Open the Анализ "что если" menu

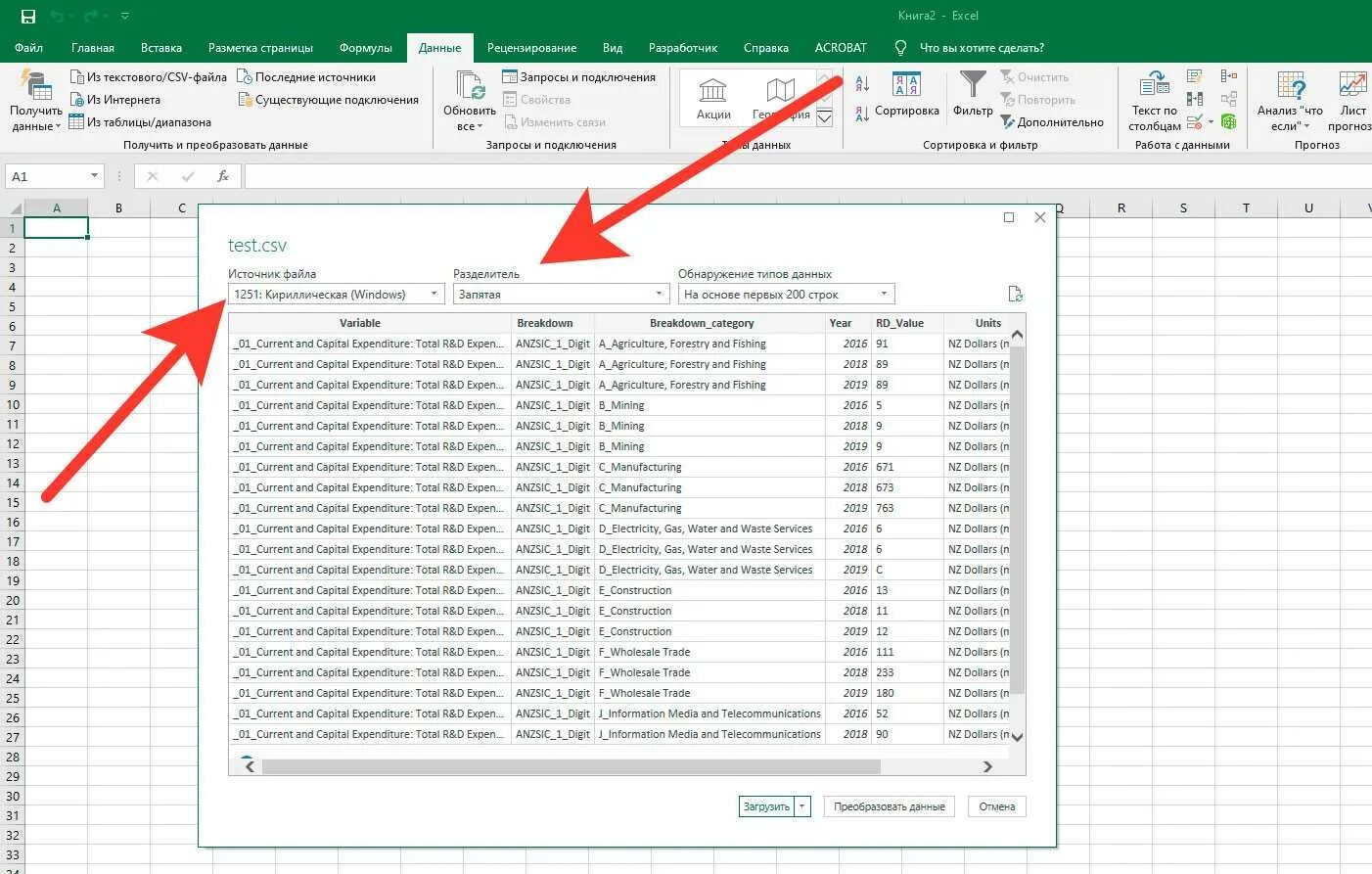coord(1290,100)
